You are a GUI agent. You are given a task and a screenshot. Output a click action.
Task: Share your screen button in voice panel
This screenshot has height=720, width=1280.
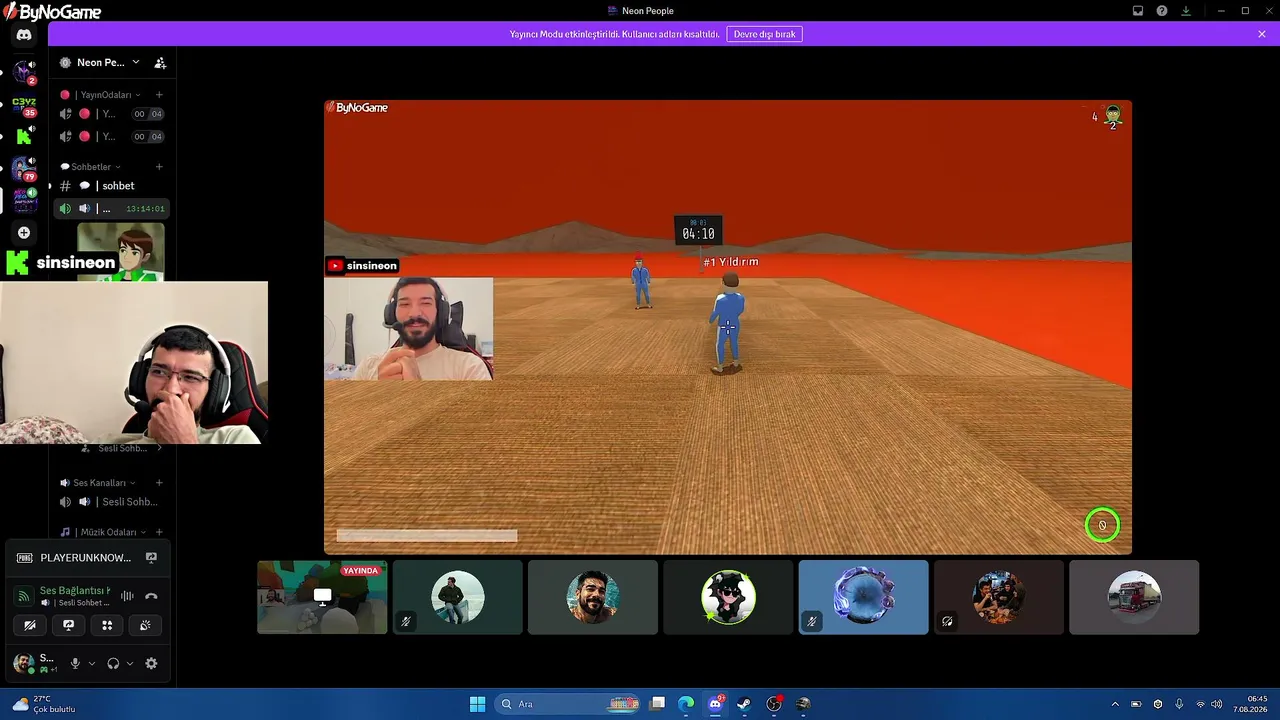tap(68, 625)
